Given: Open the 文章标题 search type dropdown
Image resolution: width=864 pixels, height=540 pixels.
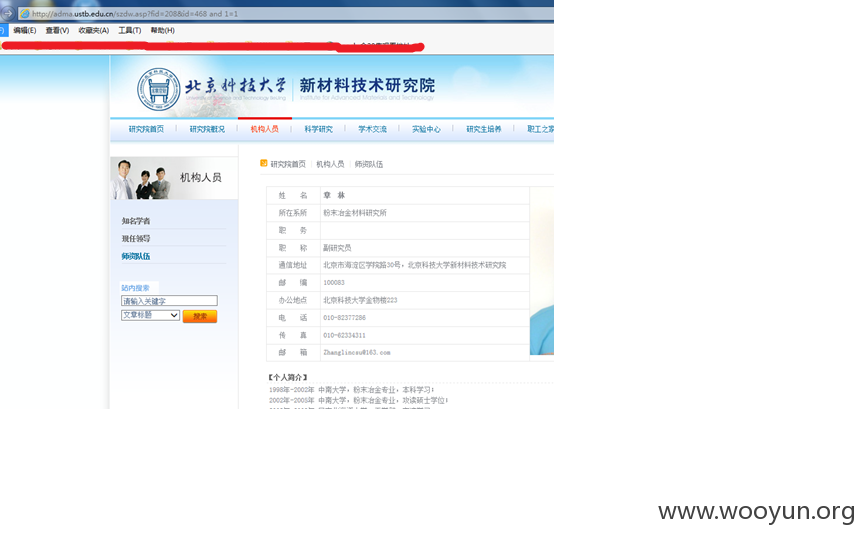Looking at the screenshot, I should (x=150, y=315).
